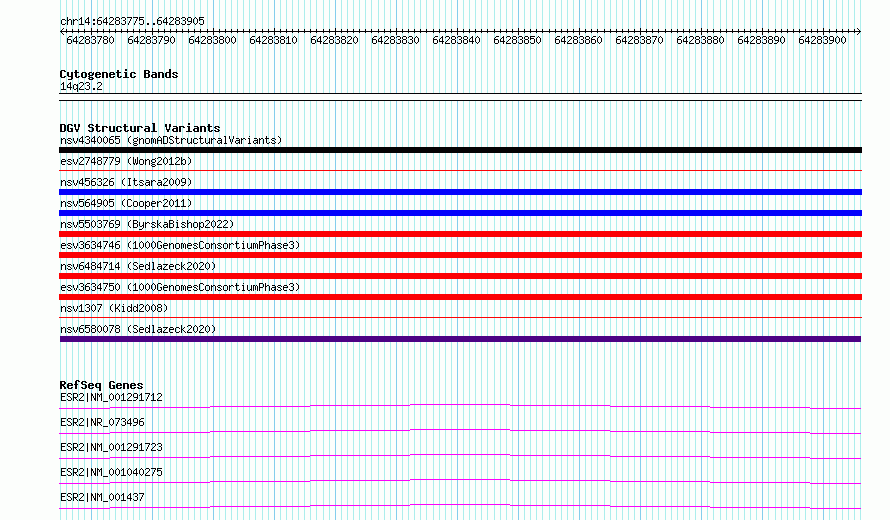890x520 pixels.
Task: Open the DGV Structural Variants track heading
Action: [140, 128]
